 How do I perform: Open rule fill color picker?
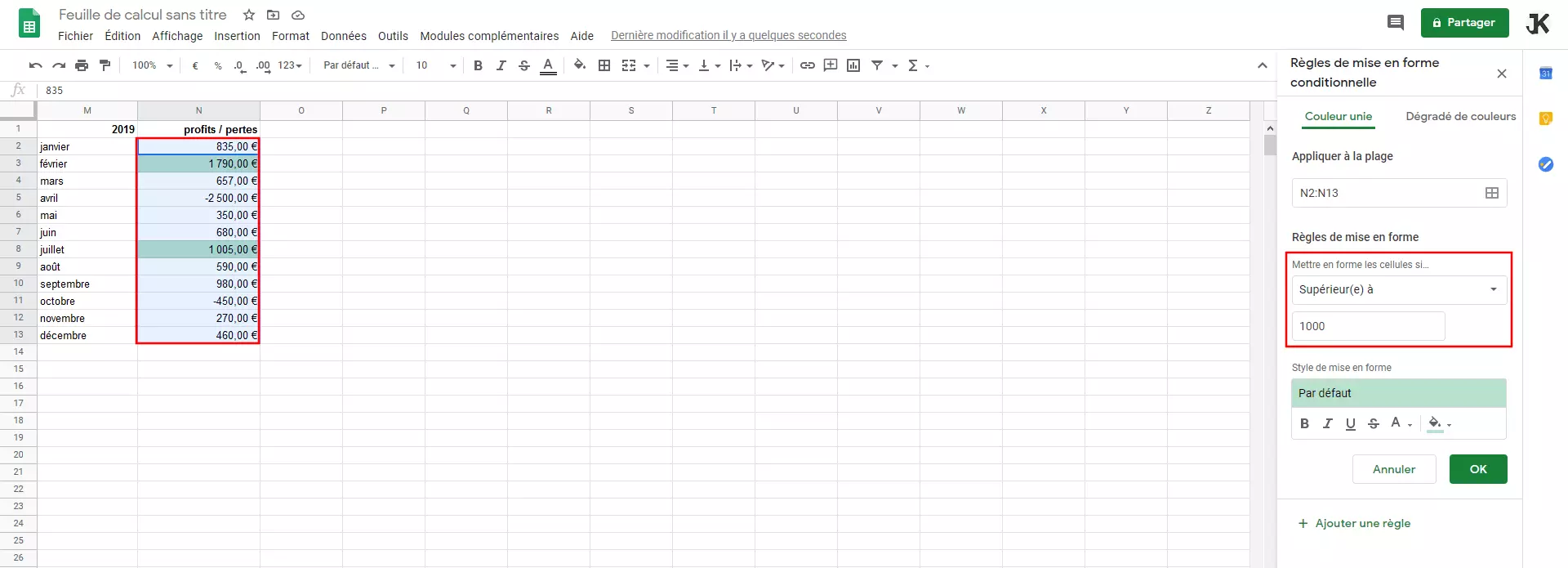point(1439,423)
